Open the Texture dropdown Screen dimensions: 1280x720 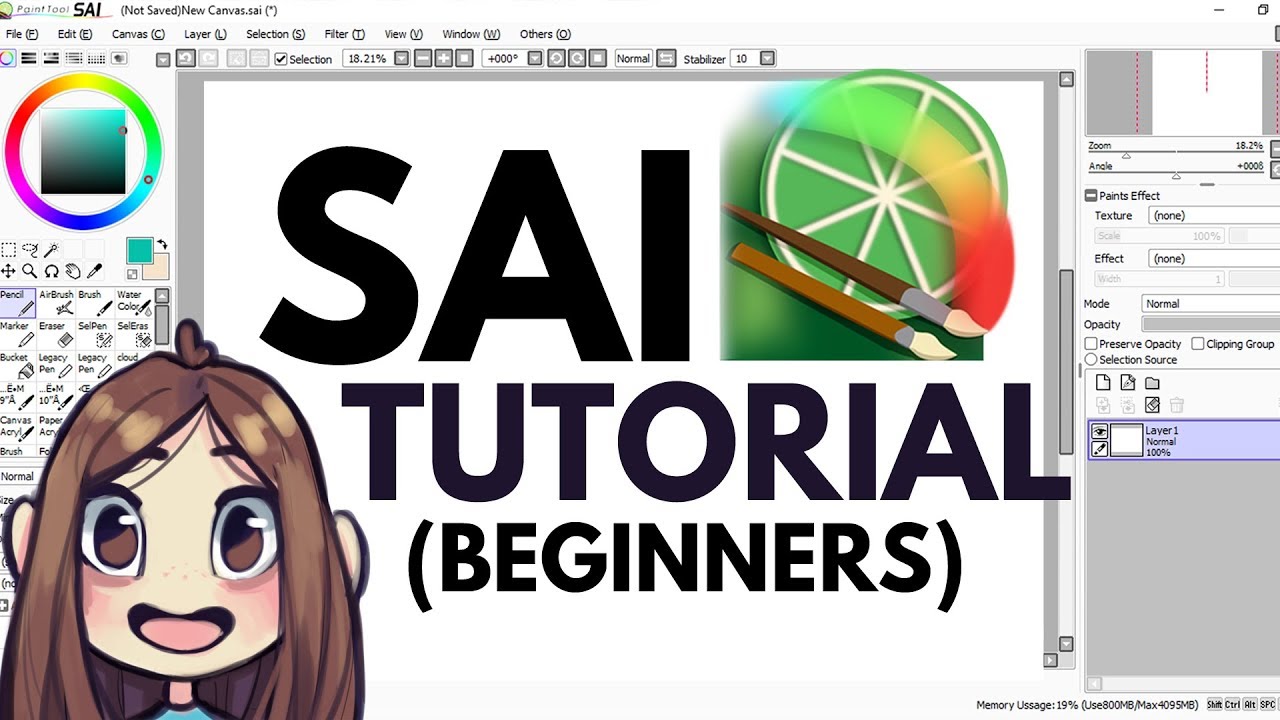pos(1214,216)
